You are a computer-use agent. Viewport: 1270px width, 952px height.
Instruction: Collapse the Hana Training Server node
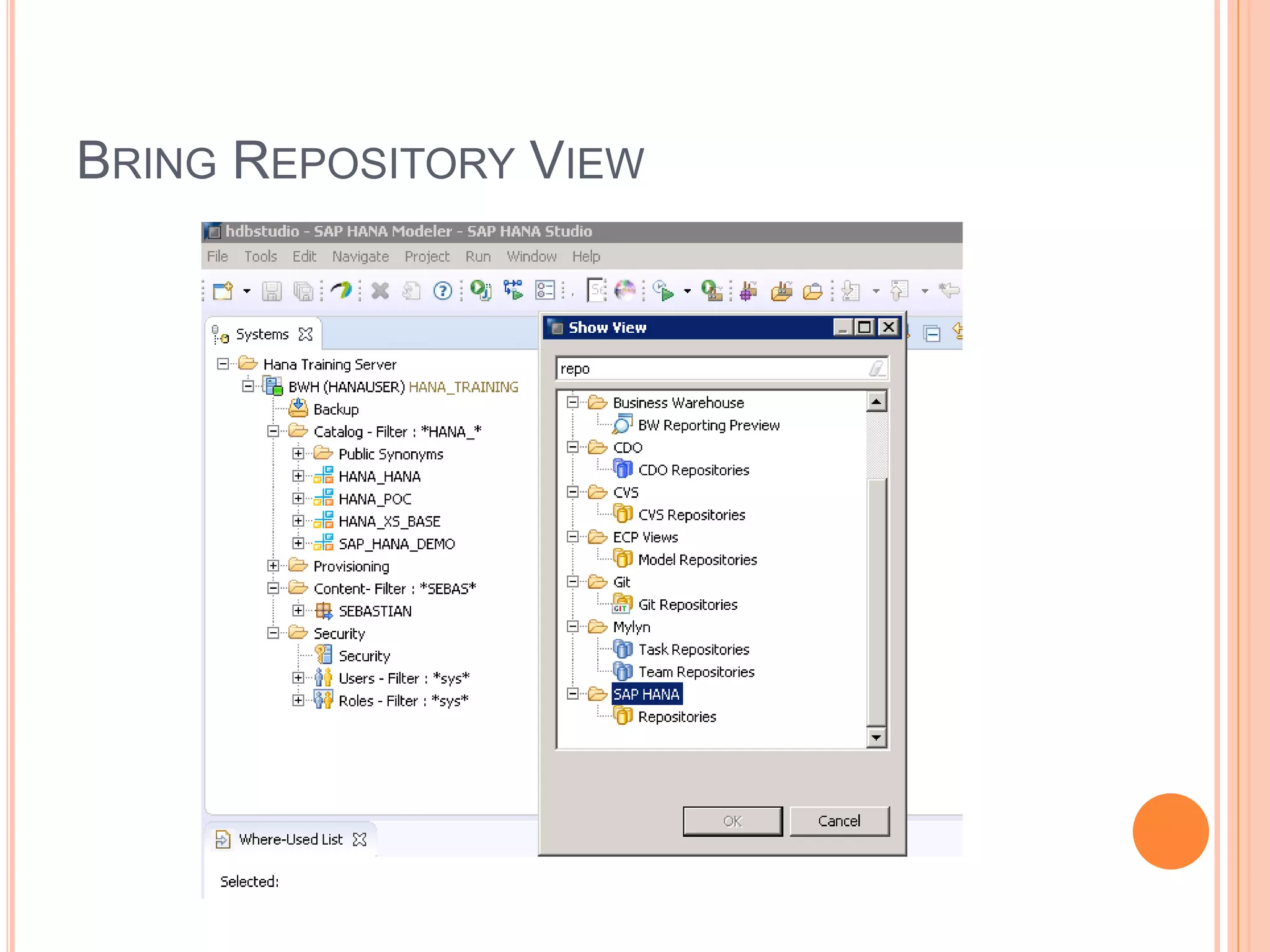223,364
